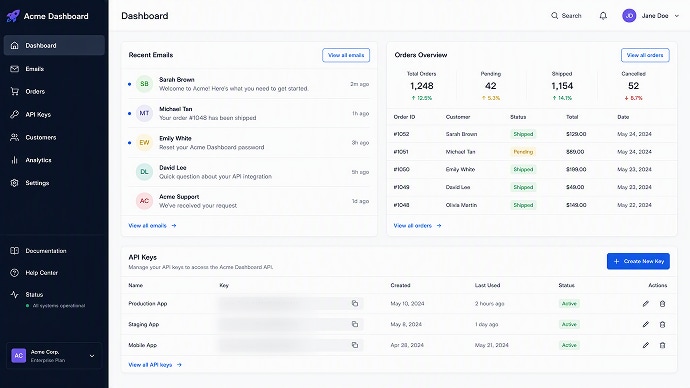Follow the View all API keys link
The height and width of the screenshot is (388, 690).
click(x=155, y=365)
